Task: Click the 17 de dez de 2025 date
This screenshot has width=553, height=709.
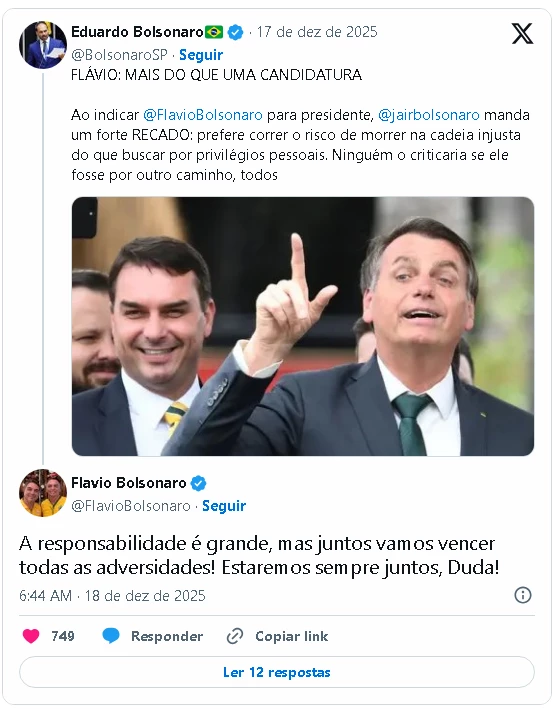Action: [317, 32]
